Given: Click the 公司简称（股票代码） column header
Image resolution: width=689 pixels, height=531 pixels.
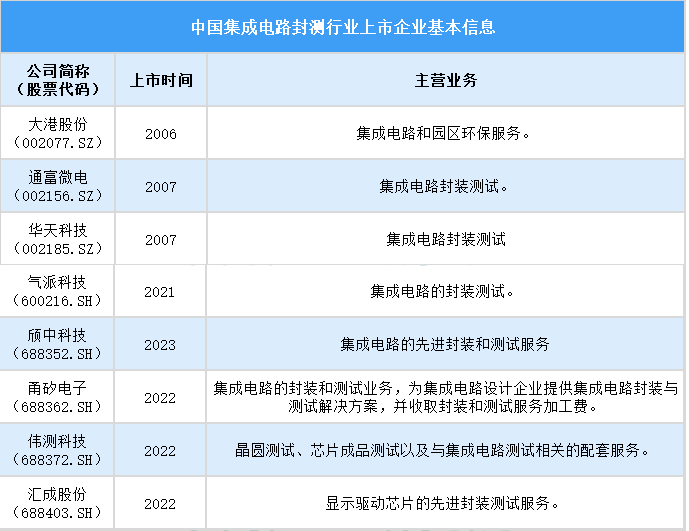Looking at the screenshot, I should point(58,80).
